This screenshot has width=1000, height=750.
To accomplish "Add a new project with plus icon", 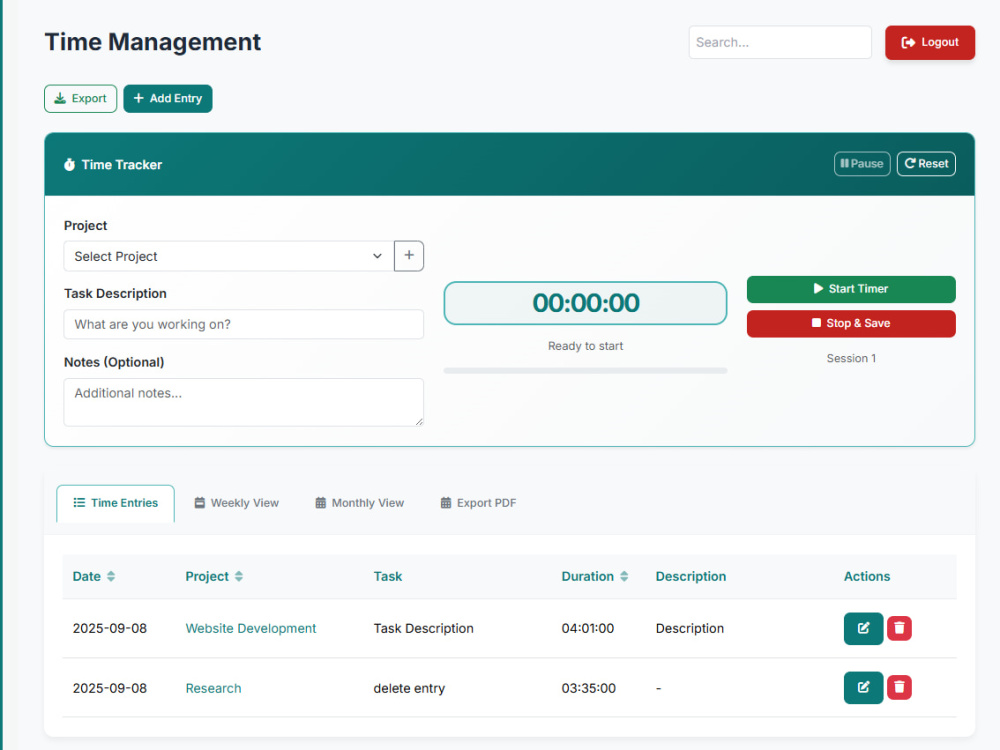I will pos(409,256).
